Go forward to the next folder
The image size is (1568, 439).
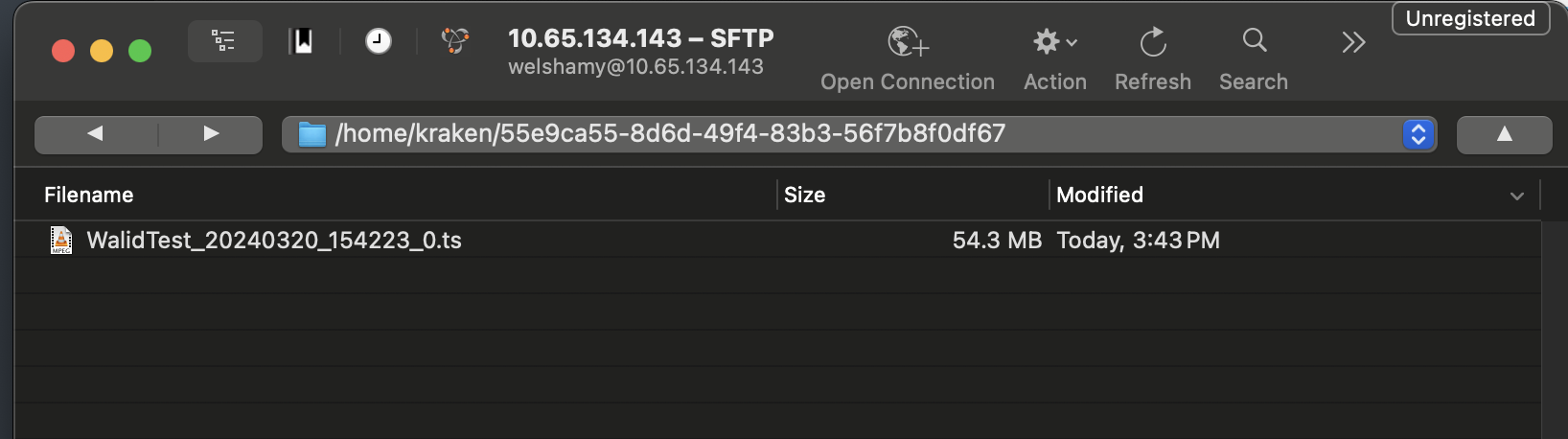point(211,134)
